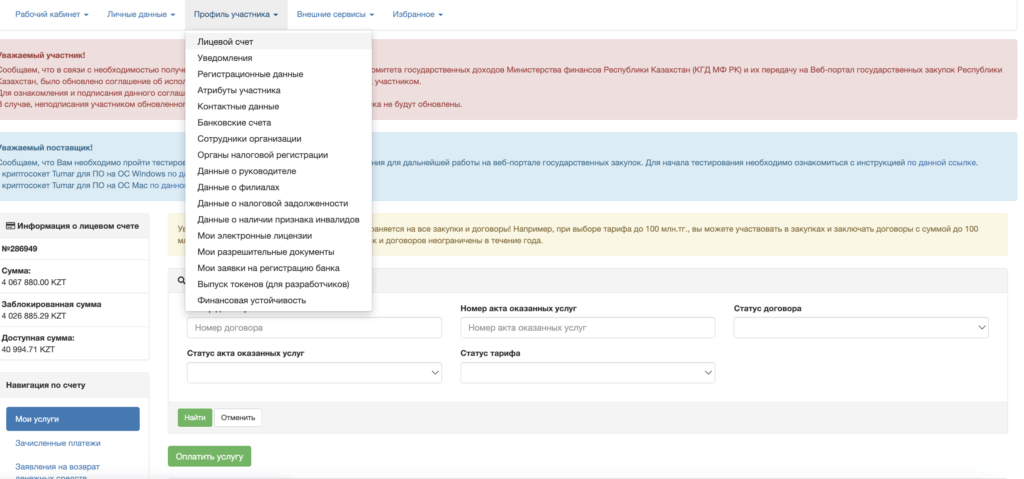Select Сотрудники организации menu item

249,138
